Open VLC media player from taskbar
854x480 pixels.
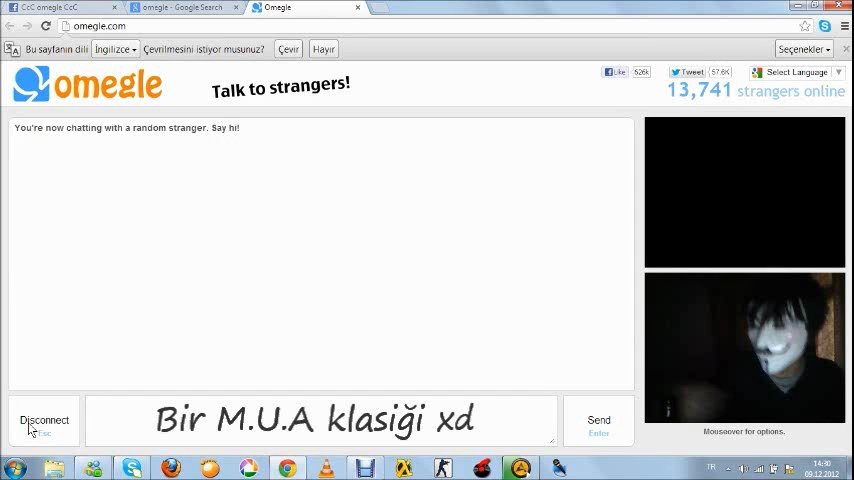[326, 468]
